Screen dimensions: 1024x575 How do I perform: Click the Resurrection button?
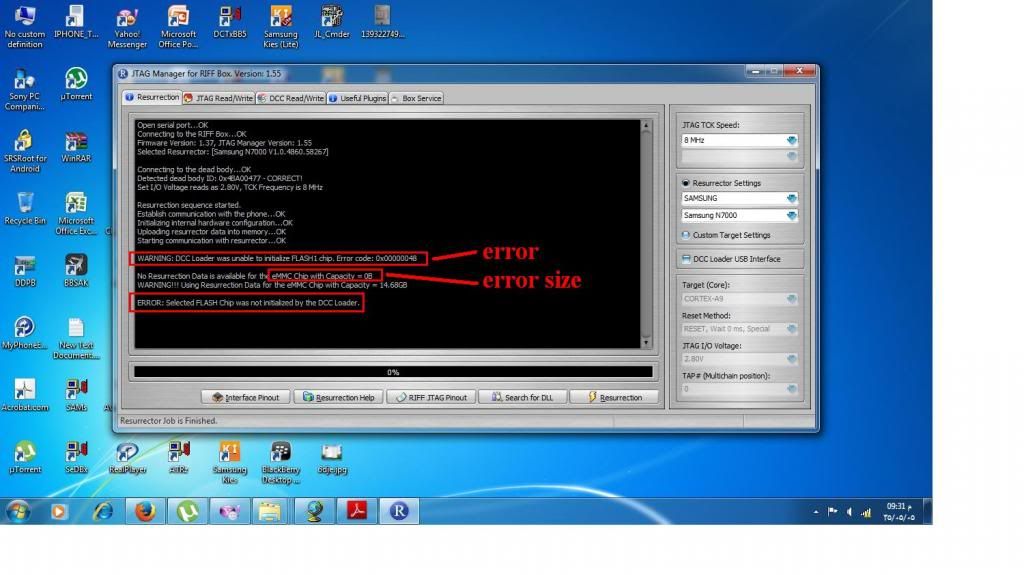pos(615,397)
